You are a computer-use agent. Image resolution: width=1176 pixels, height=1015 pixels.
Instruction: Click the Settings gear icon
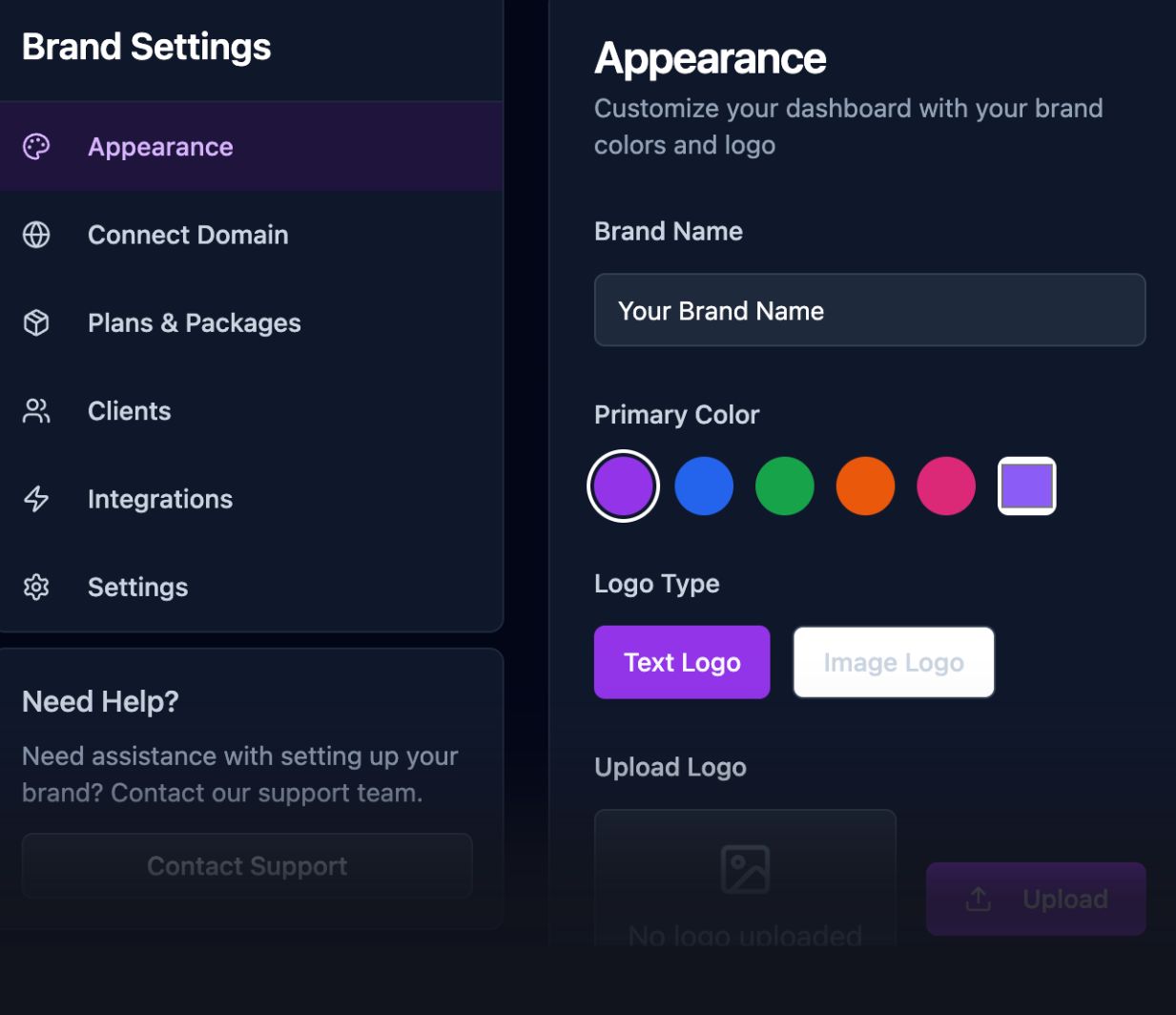coord(36,587)
